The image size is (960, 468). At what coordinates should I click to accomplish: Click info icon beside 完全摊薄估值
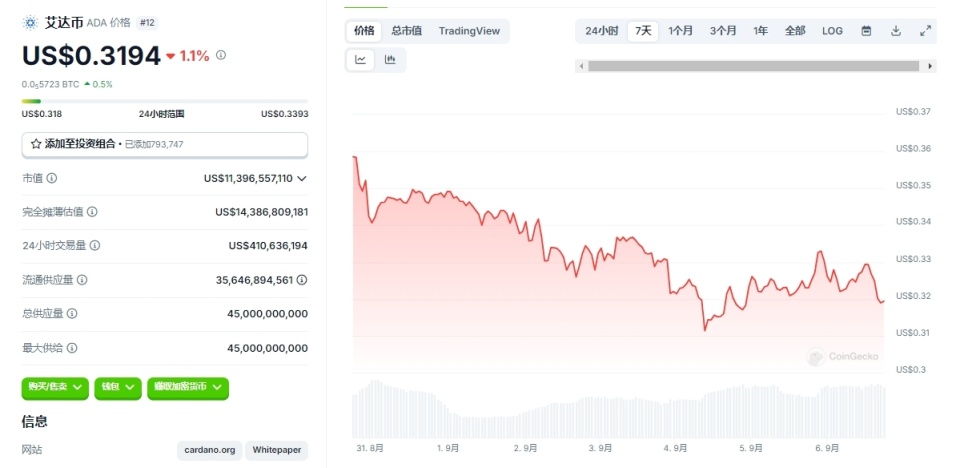pyautogui.click(x=92, y=212)
